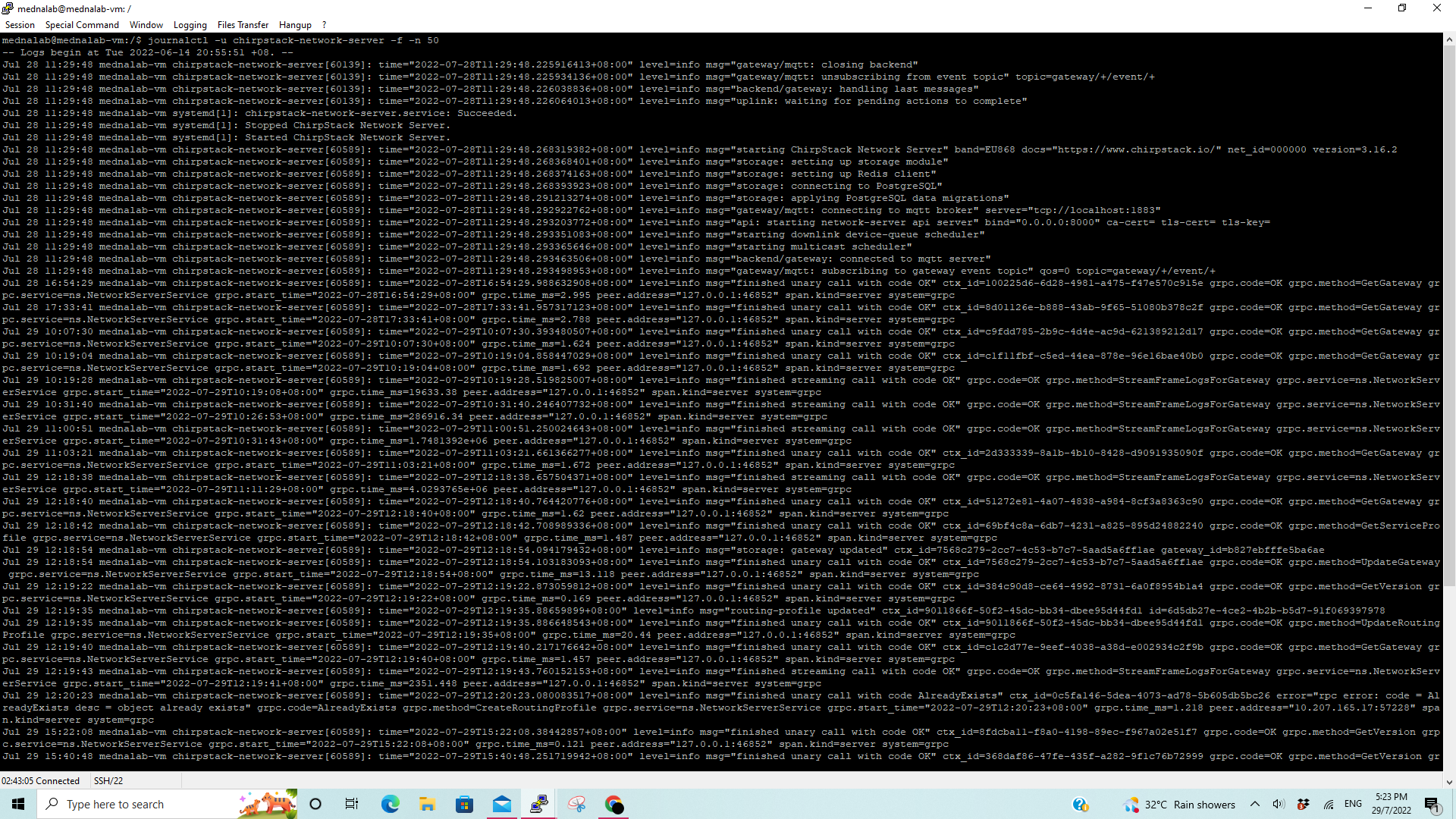The image size is (1456, 819).
Task: Switch the ENG input language indicator
Action: [1353, 804]
